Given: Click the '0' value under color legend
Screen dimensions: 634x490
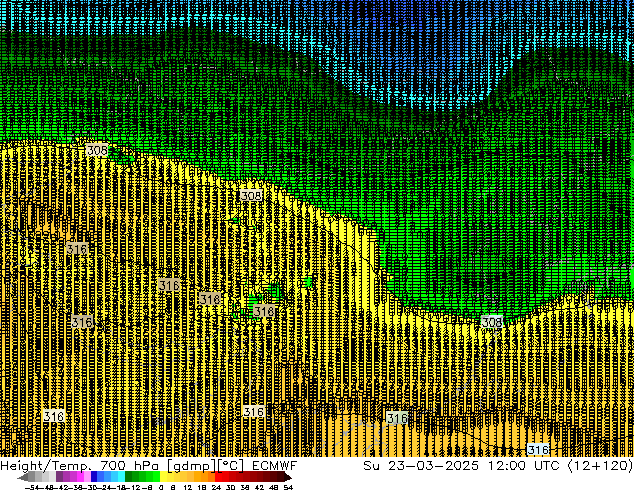Looking at the screenshot, I should coord(161,487).
